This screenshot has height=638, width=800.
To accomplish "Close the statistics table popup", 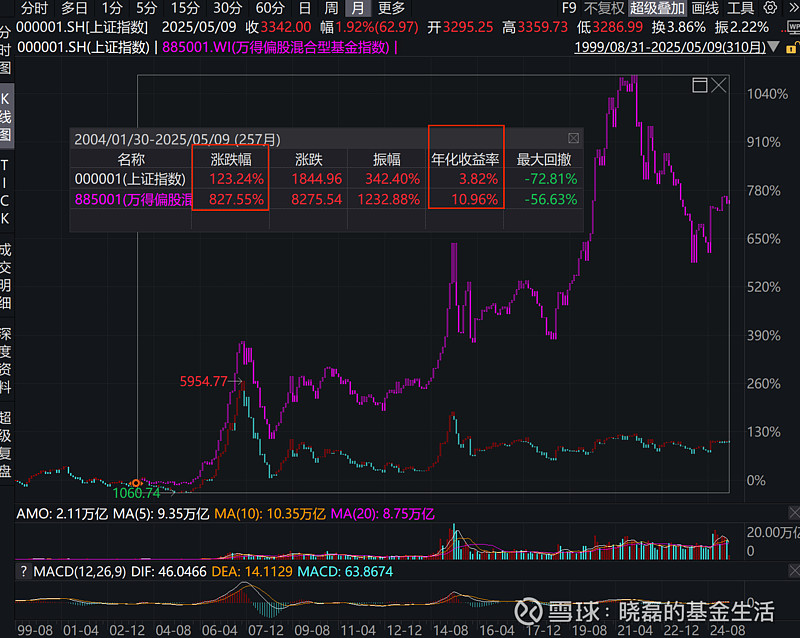I will [573, 138].
